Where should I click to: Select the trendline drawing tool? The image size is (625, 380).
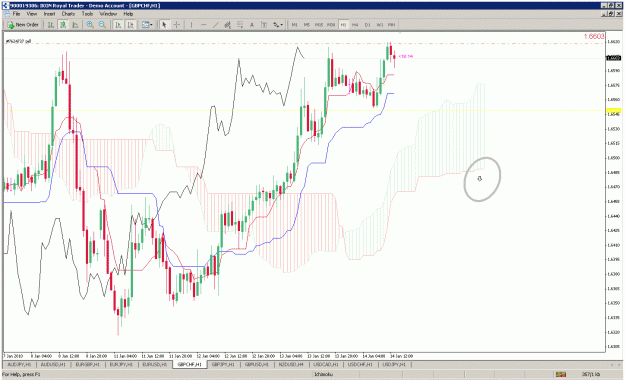click(x=216, y=25)
